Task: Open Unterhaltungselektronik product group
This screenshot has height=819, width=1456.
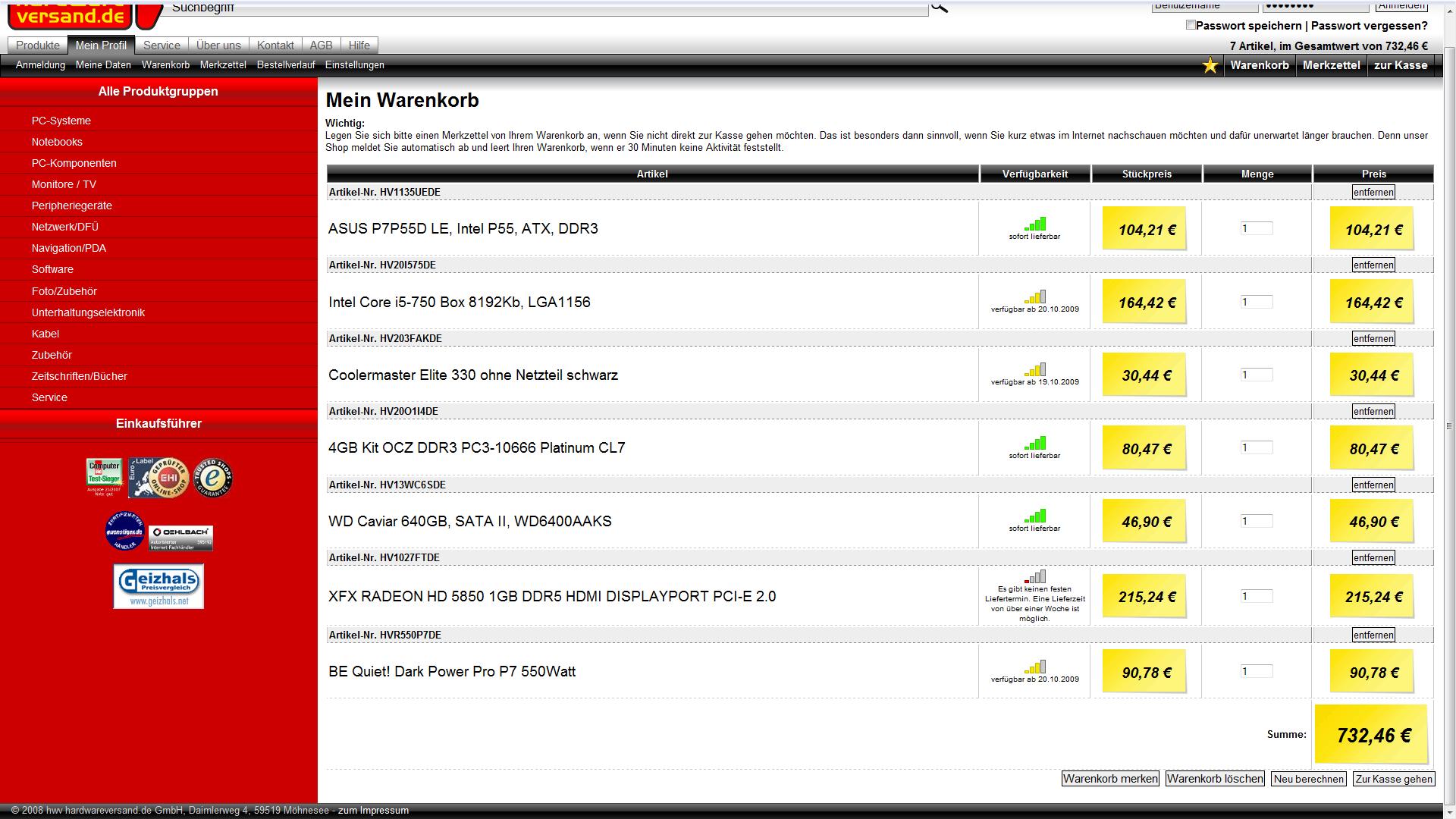Action: [x=88, y=312]
